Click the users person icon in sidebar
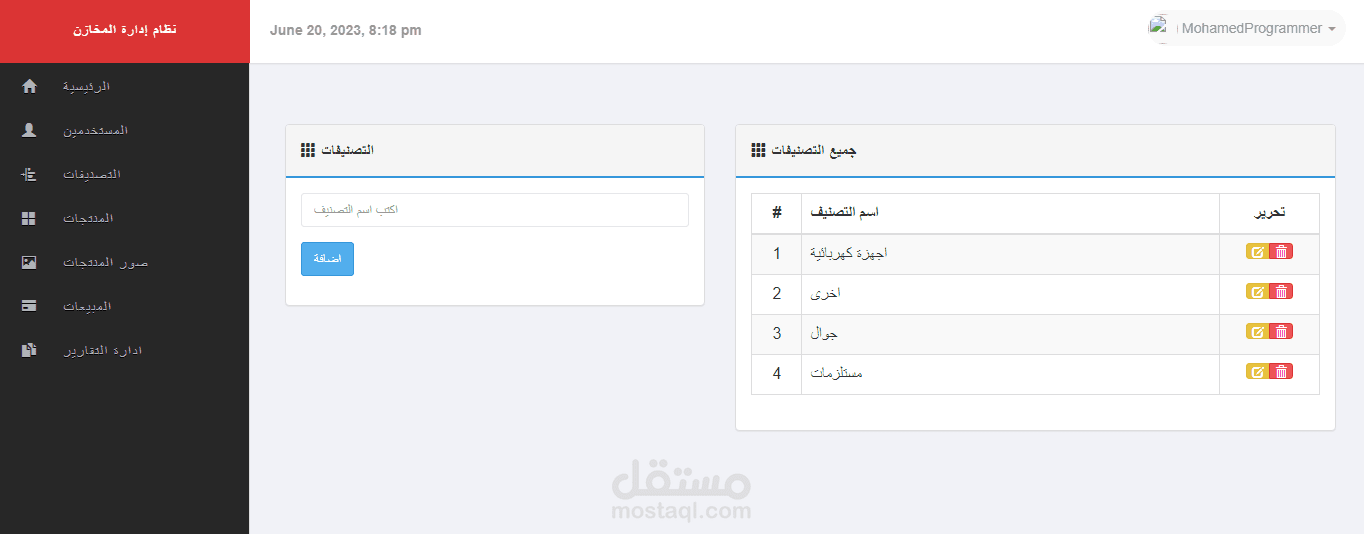This screenshot has height=534, width=1364. pyautogui.click(x=29, y=130)
